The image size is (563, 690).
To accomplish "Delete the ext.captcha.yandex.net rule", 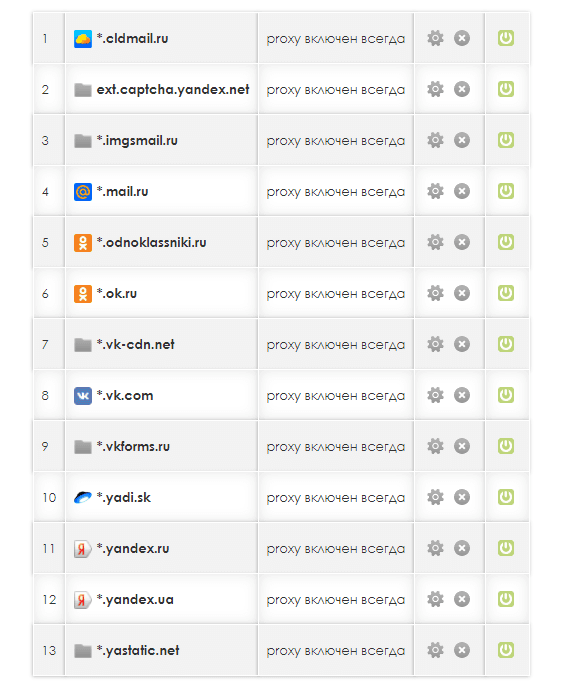I will point(462,89).
